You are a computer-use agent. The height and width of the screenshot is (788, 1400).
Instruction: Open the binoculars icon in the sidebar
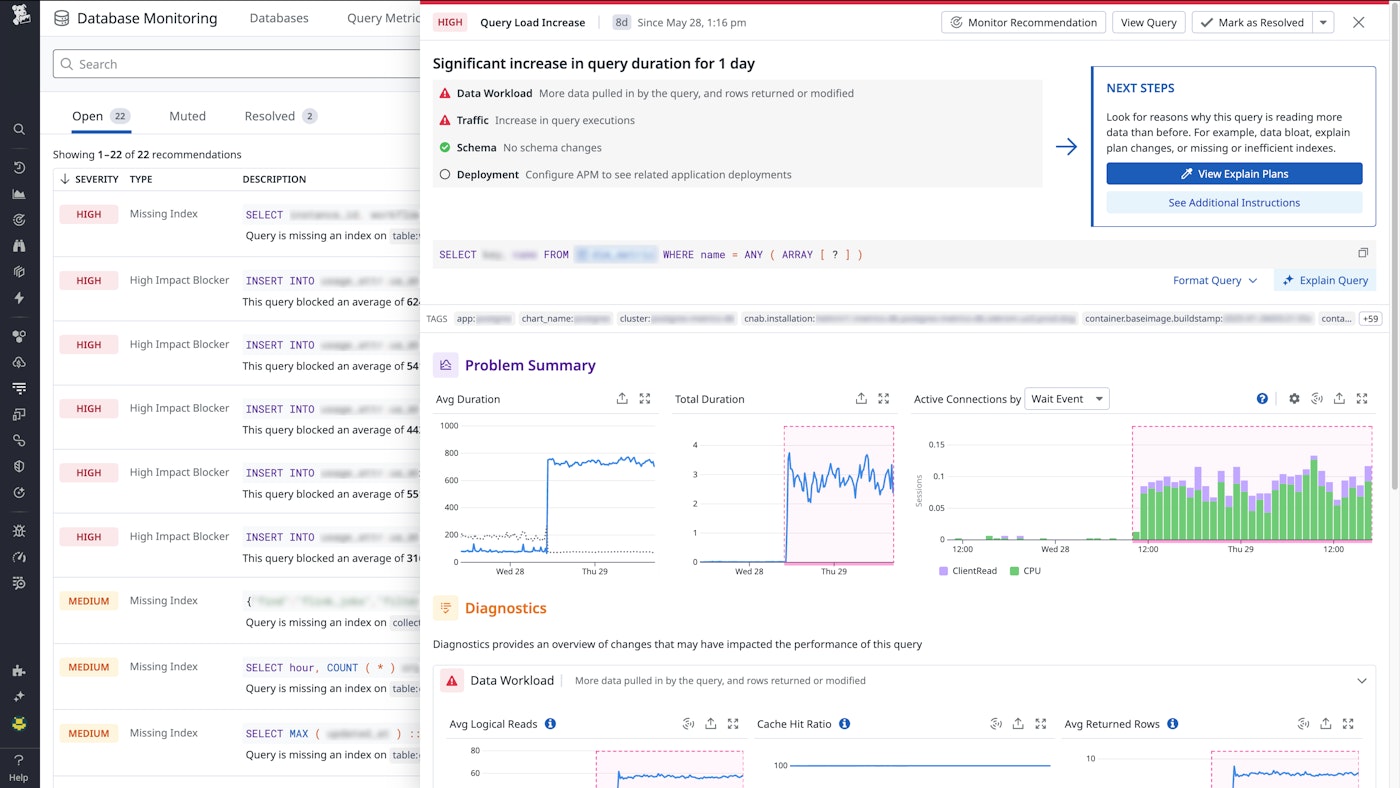click(x=19, y=246)
